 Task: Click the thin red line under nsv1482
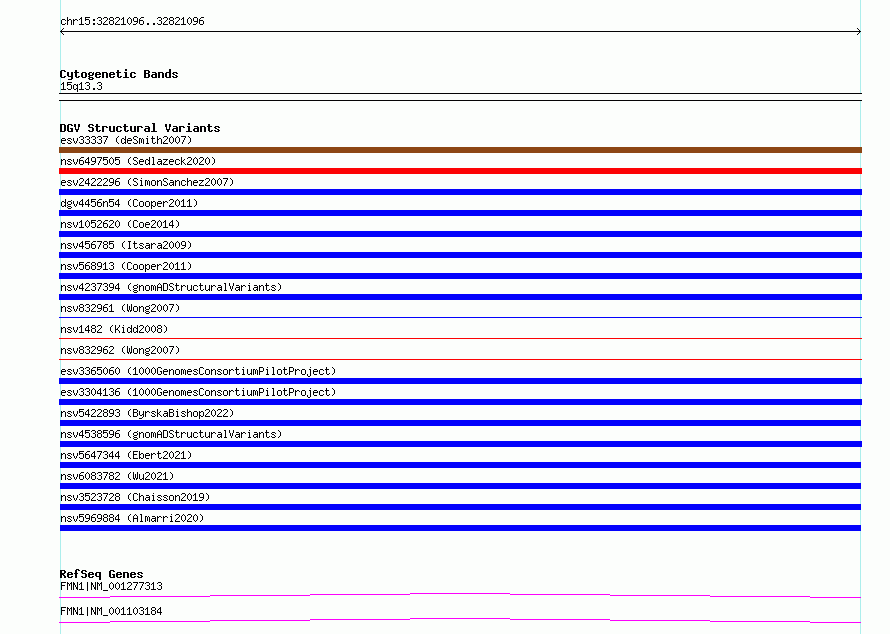(x=460, y=338)
